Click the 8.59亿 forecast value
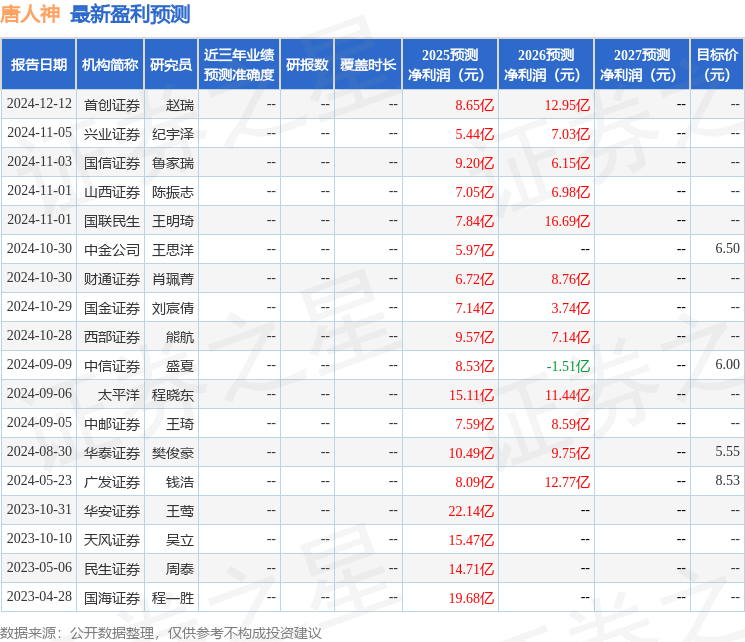The height and width of the screenshot is (642, 745). [x=570, y=424]
